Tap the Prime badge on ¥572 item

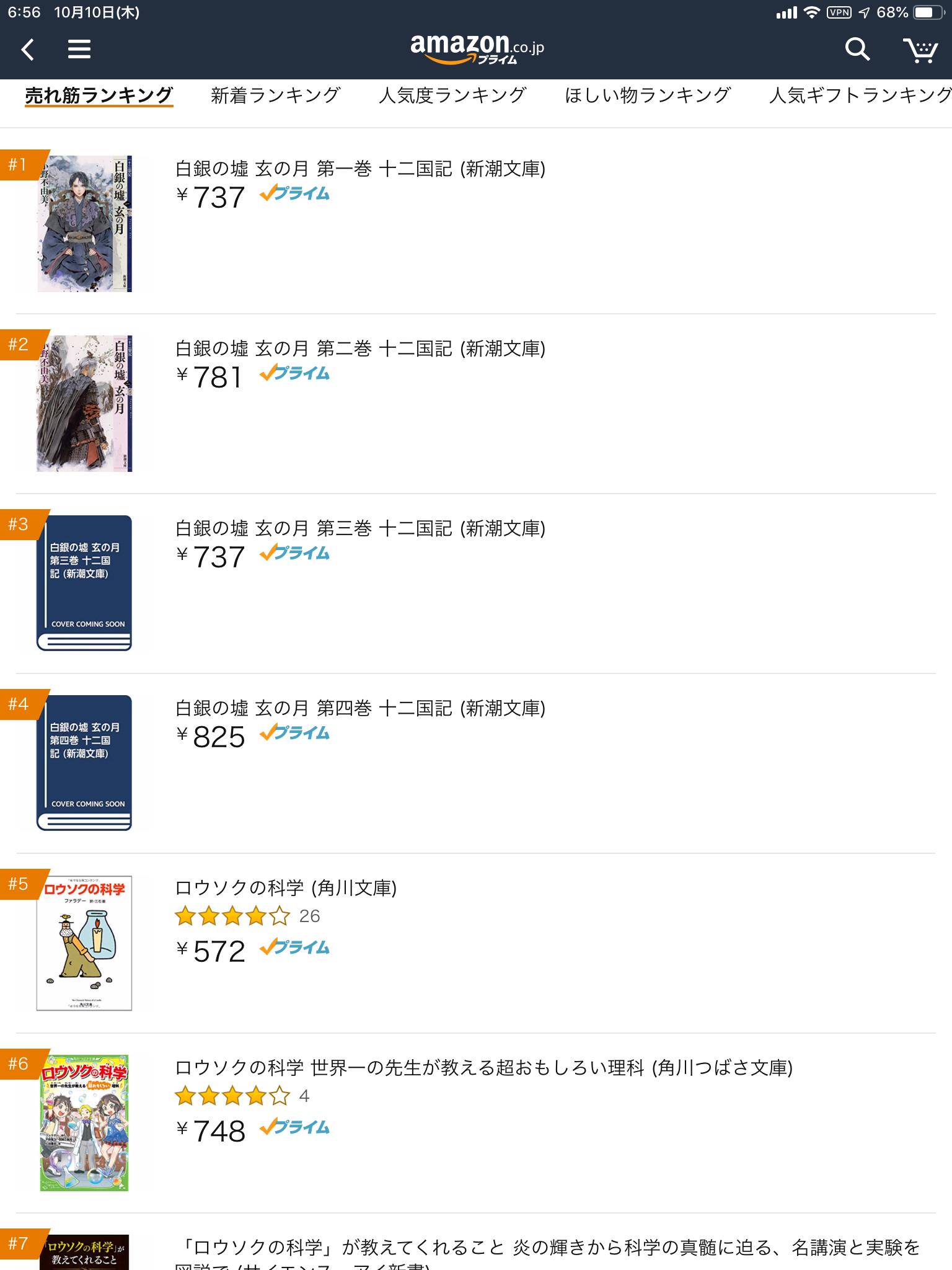point(294,948)
